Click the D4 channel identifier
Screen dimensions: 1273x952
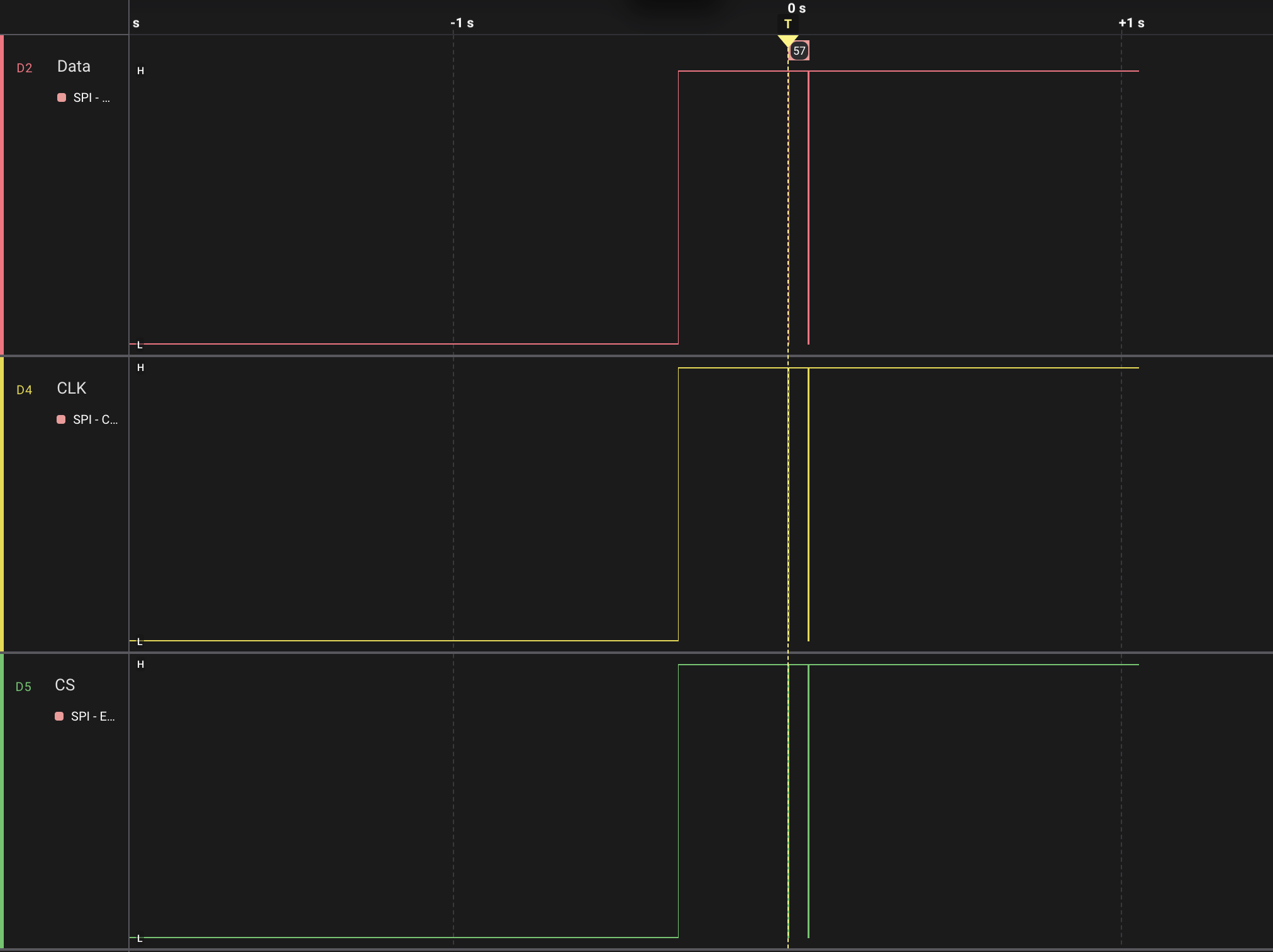(x=25, y=390)
